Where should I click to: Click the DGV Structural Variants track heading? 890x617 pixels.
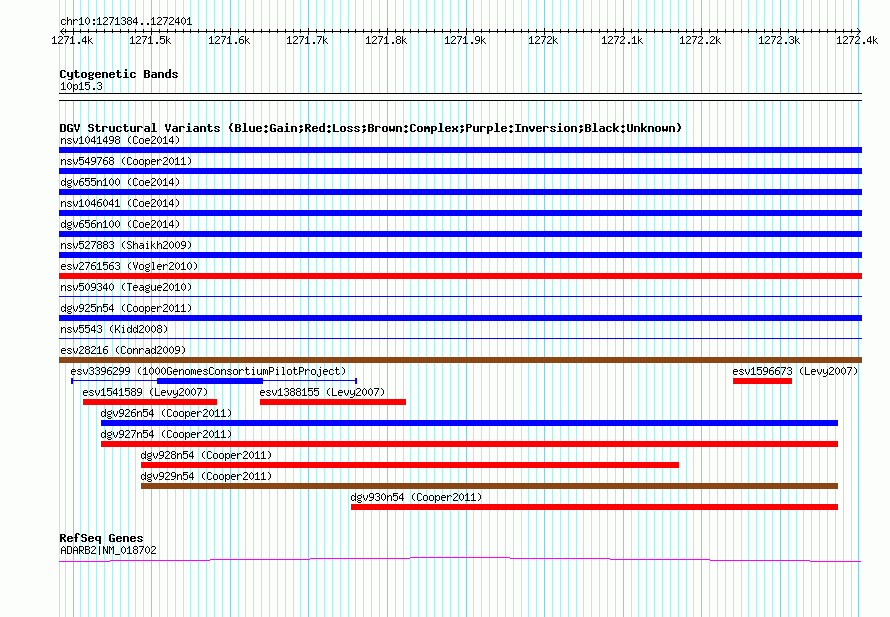tap(371, 128)
